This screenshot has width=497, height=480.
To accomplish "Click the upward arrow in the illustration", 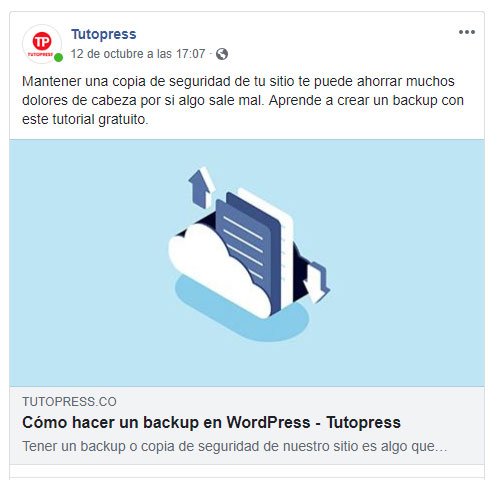I will (x=202, y=187).
